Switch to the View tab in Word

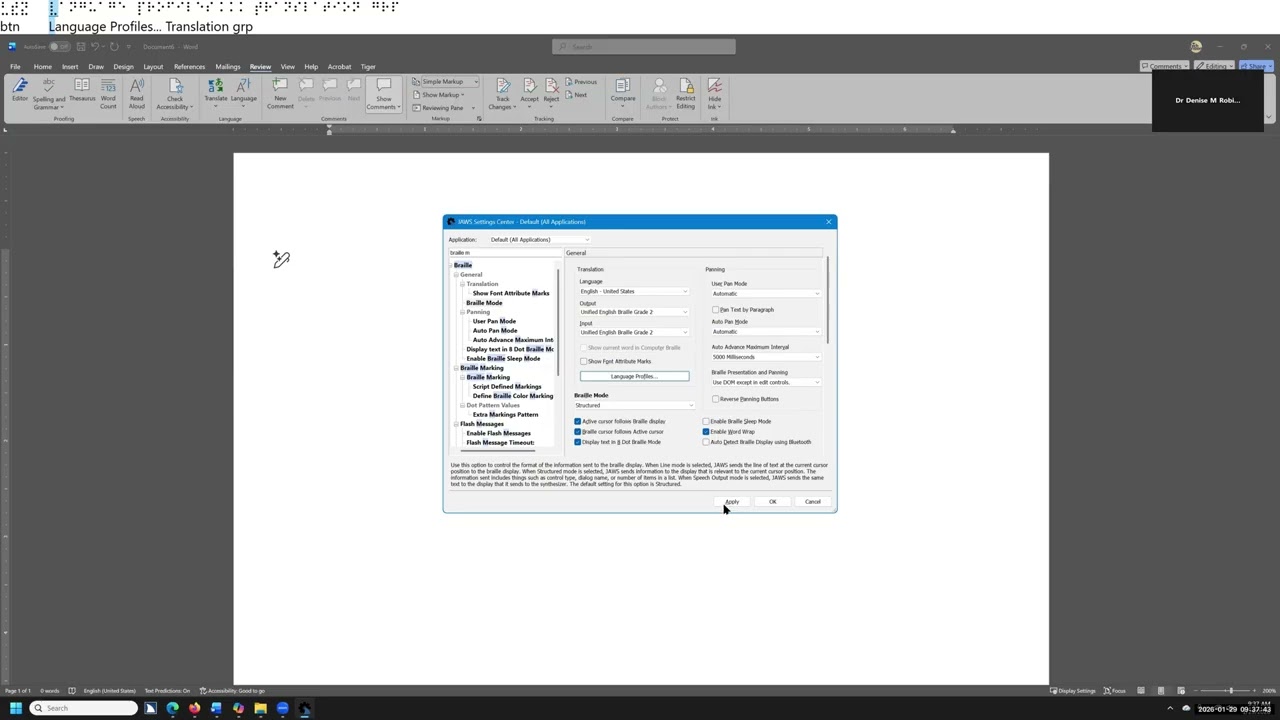287,67
